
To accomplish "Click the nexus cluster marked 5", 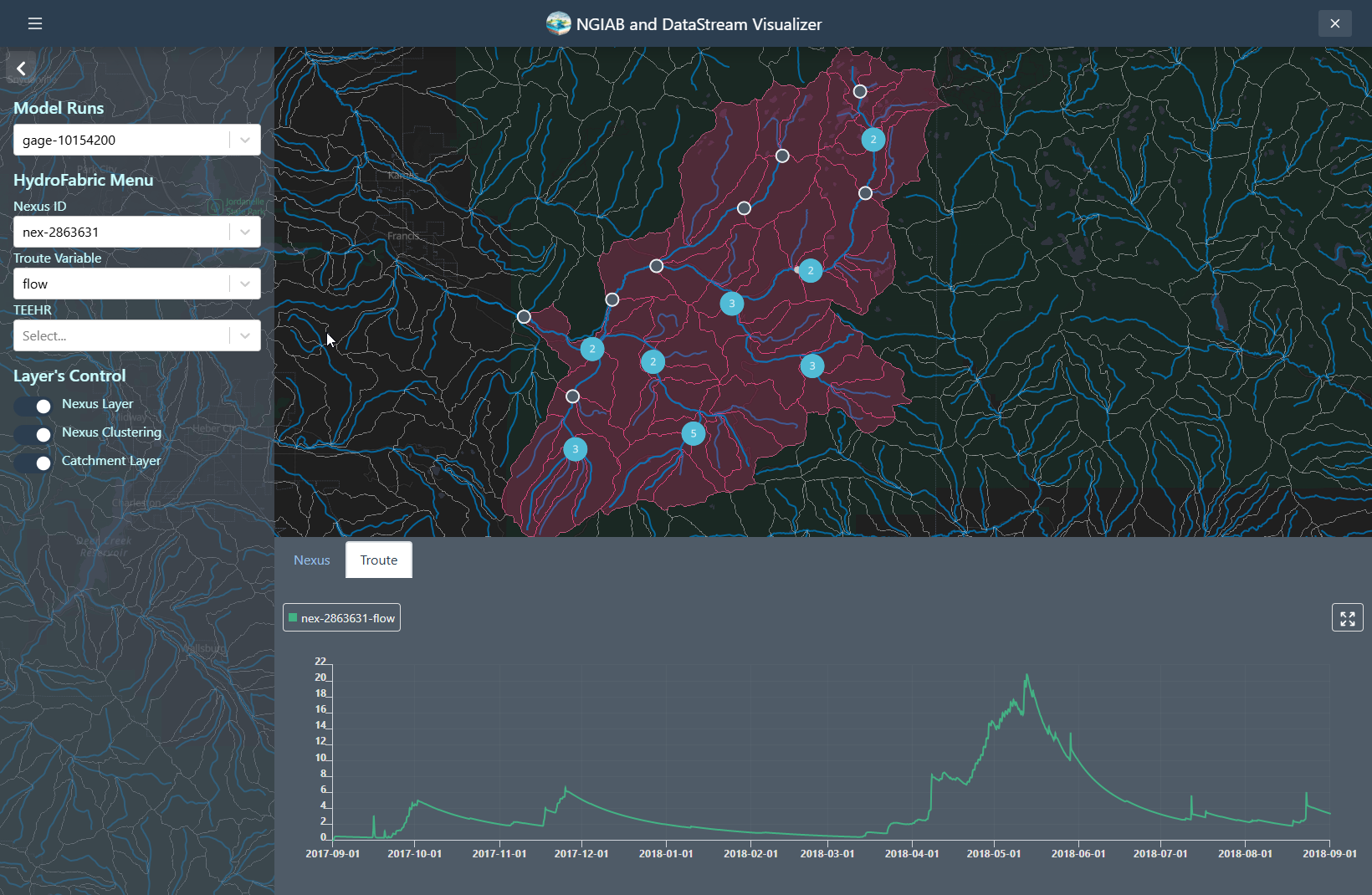I will (x=694, y=433).
